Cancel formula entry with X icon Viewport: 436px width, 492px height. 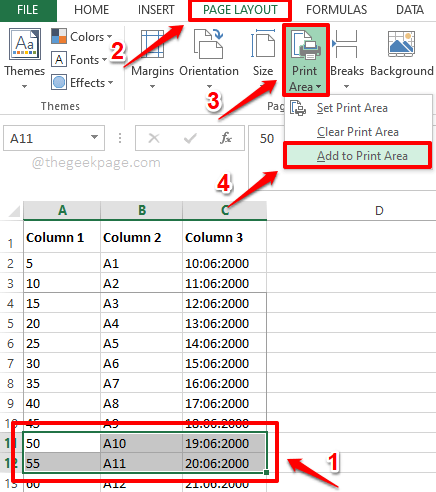pyautogui.click(x=154, y=138)
